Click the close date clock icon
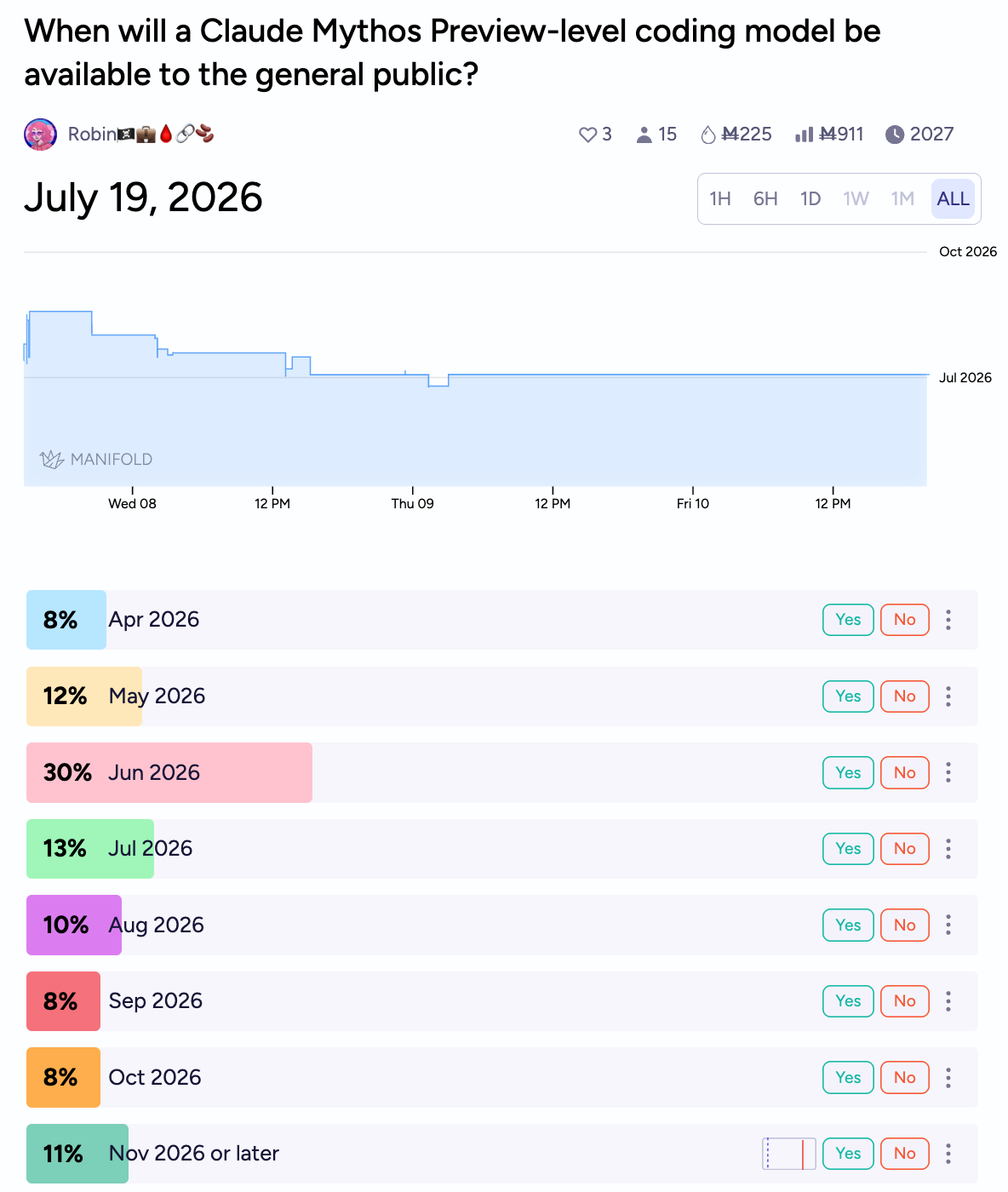Screen dimensions: 1008x1192 [895, 135]
